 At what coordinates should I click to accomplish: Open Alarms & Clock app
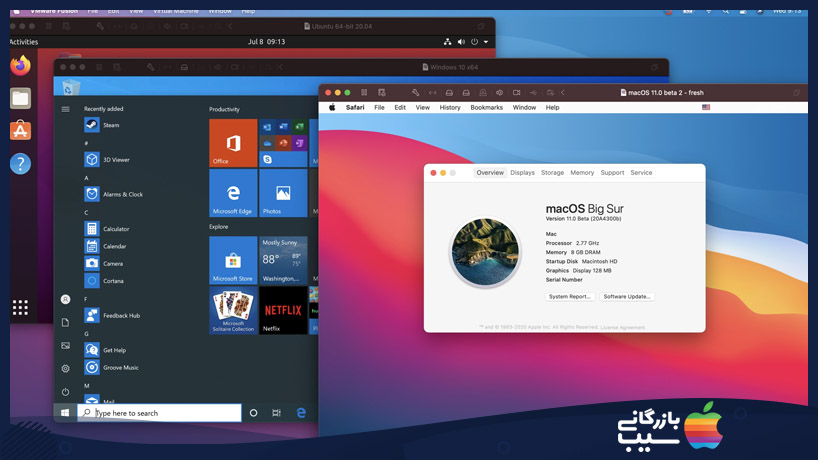click(x=114, y=194)
